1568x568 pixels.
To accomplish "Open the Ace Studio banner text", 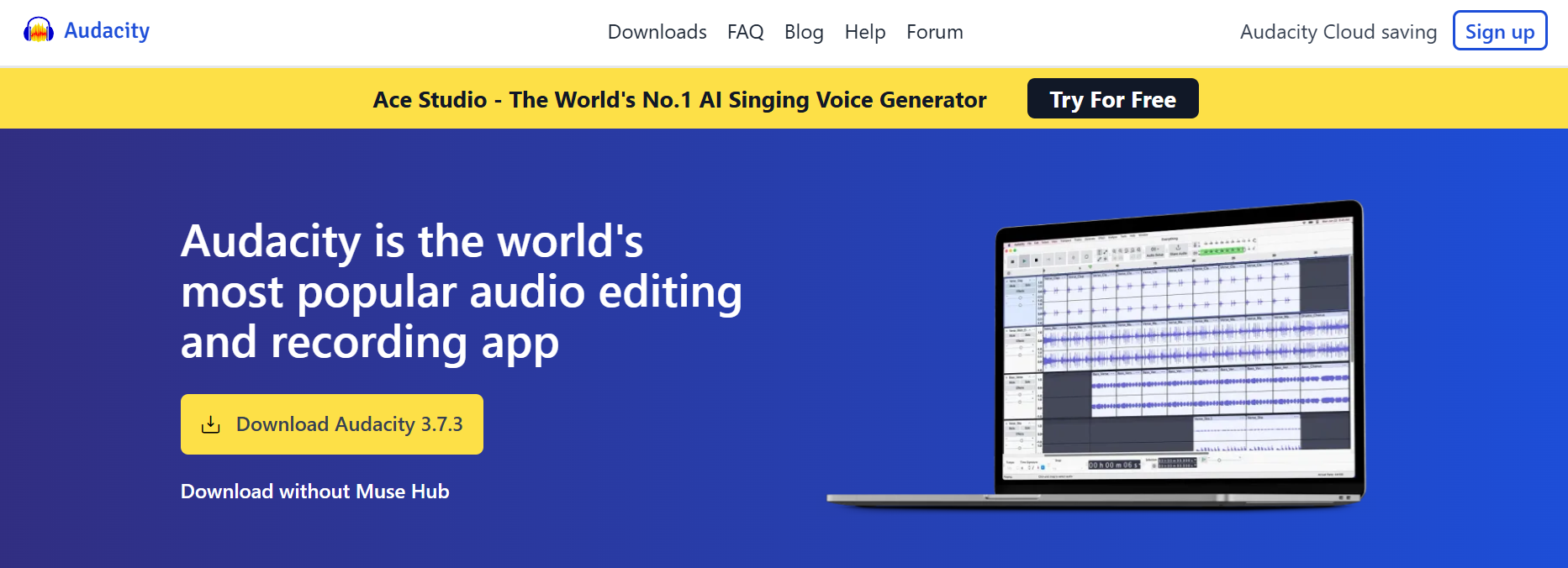I will [x=679, y=100].
